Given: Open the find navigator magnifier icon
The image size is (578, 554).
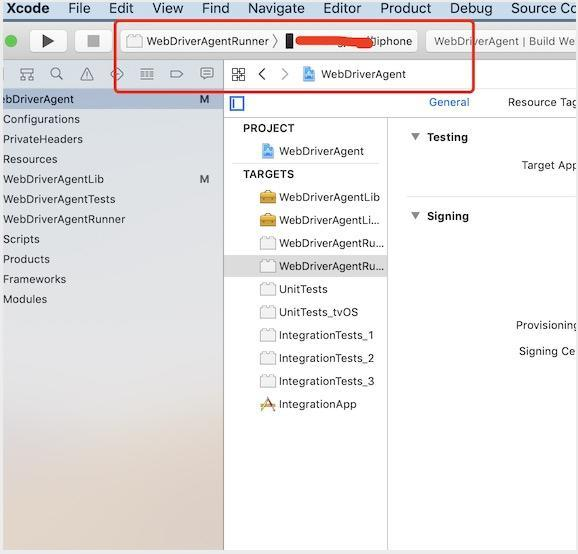Looking at the screenshot, I should point(56,74).
